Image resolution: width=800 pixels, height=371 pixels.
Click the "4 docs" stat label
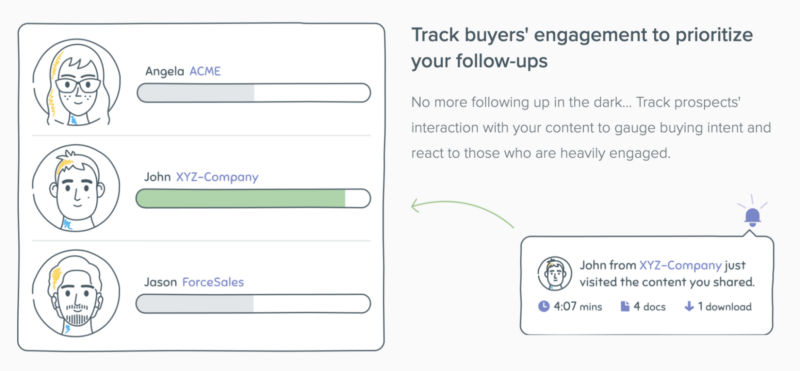pyautogui.click(x=649, y=307)
